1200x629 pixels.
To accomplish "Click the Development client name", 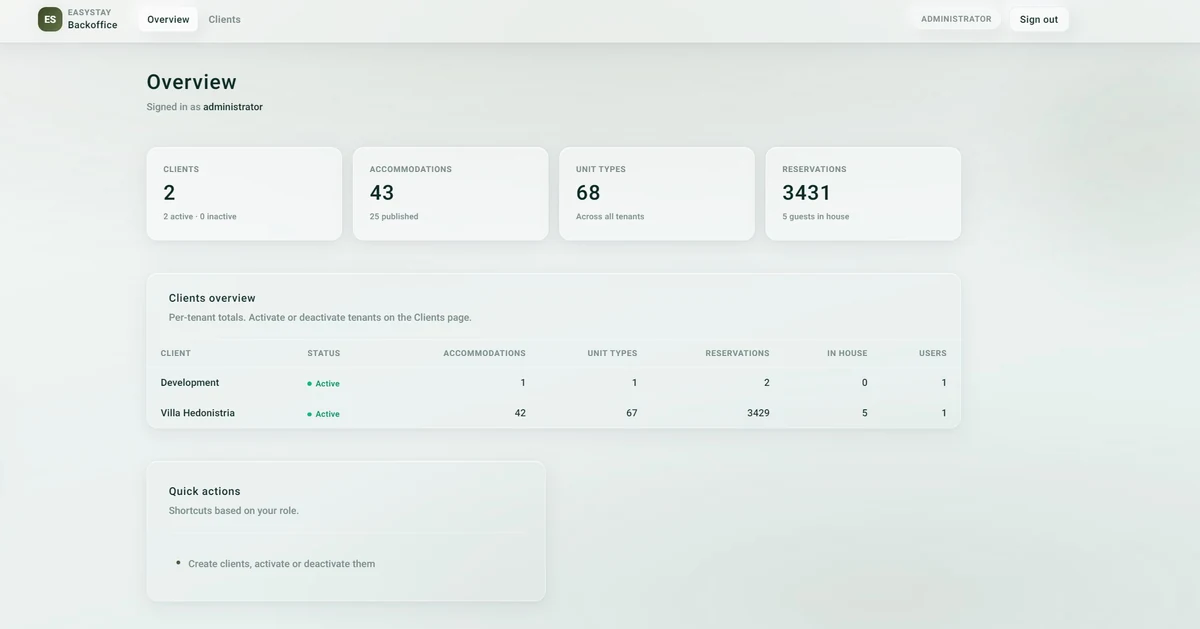I will coord(190,383).
